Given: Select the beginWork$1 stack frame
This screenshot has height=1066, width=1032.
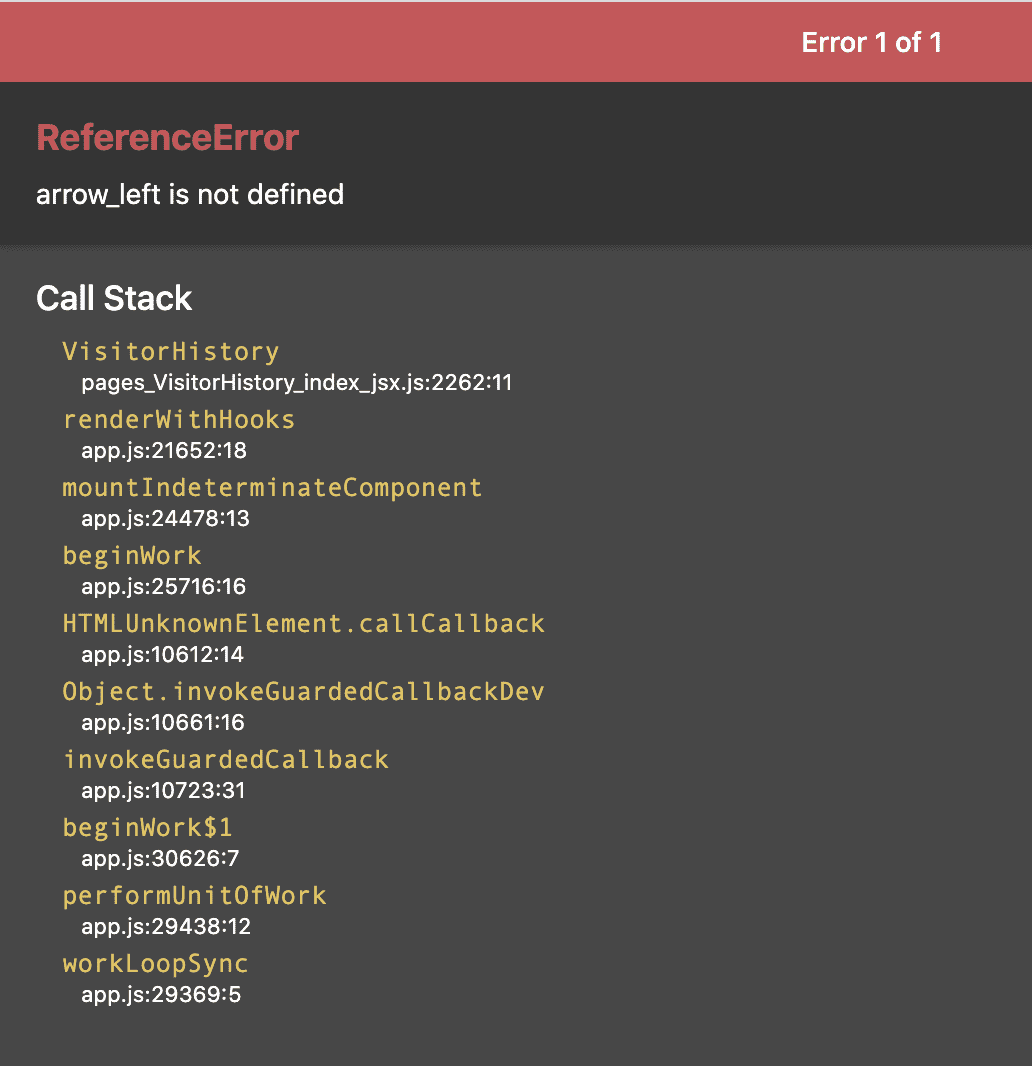Looking at the screenshot, I should pos(147,828).
